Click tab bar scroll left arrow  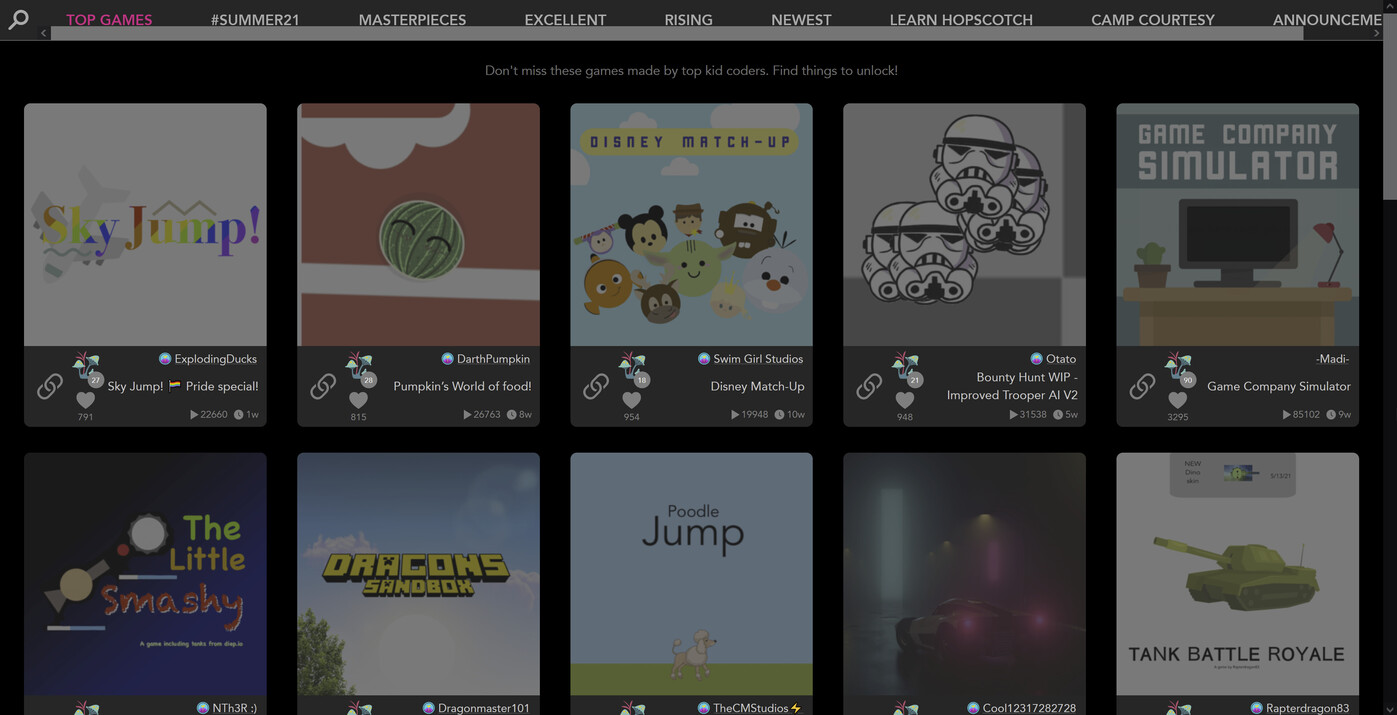[x=43, y=33]
